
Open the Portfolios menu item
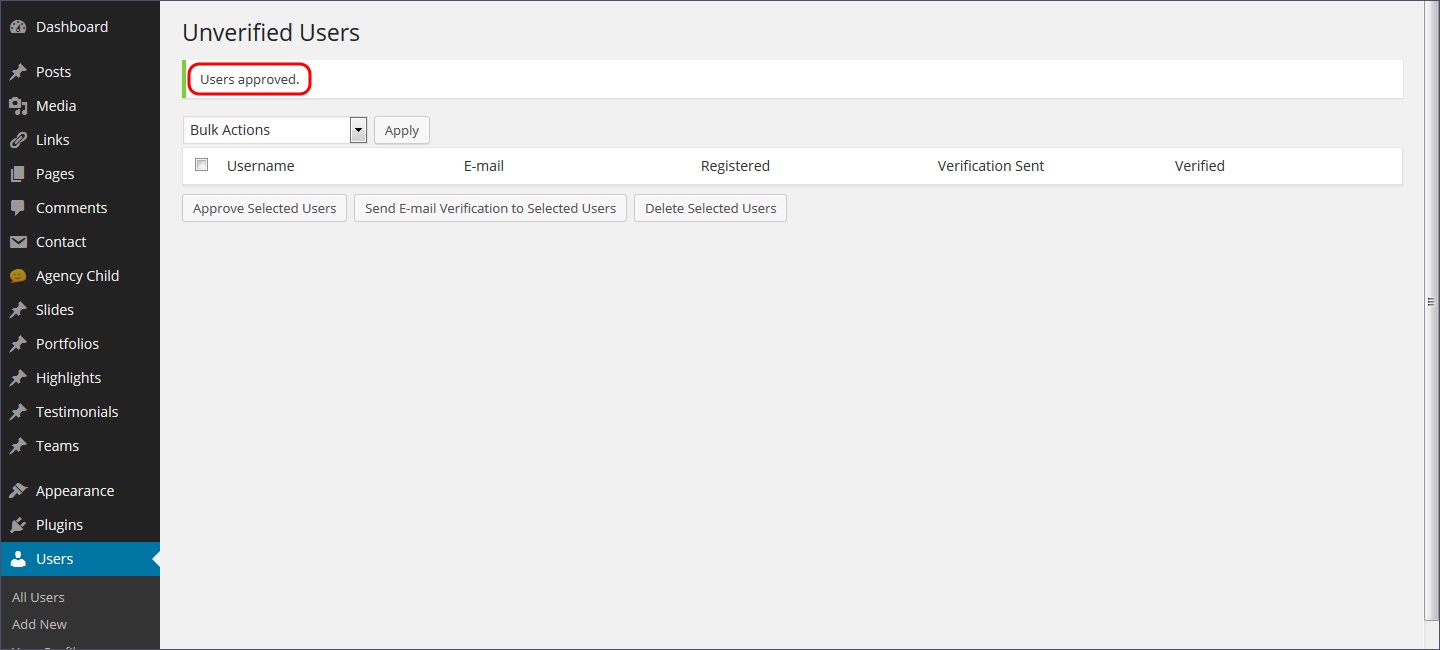click(67, 344)
